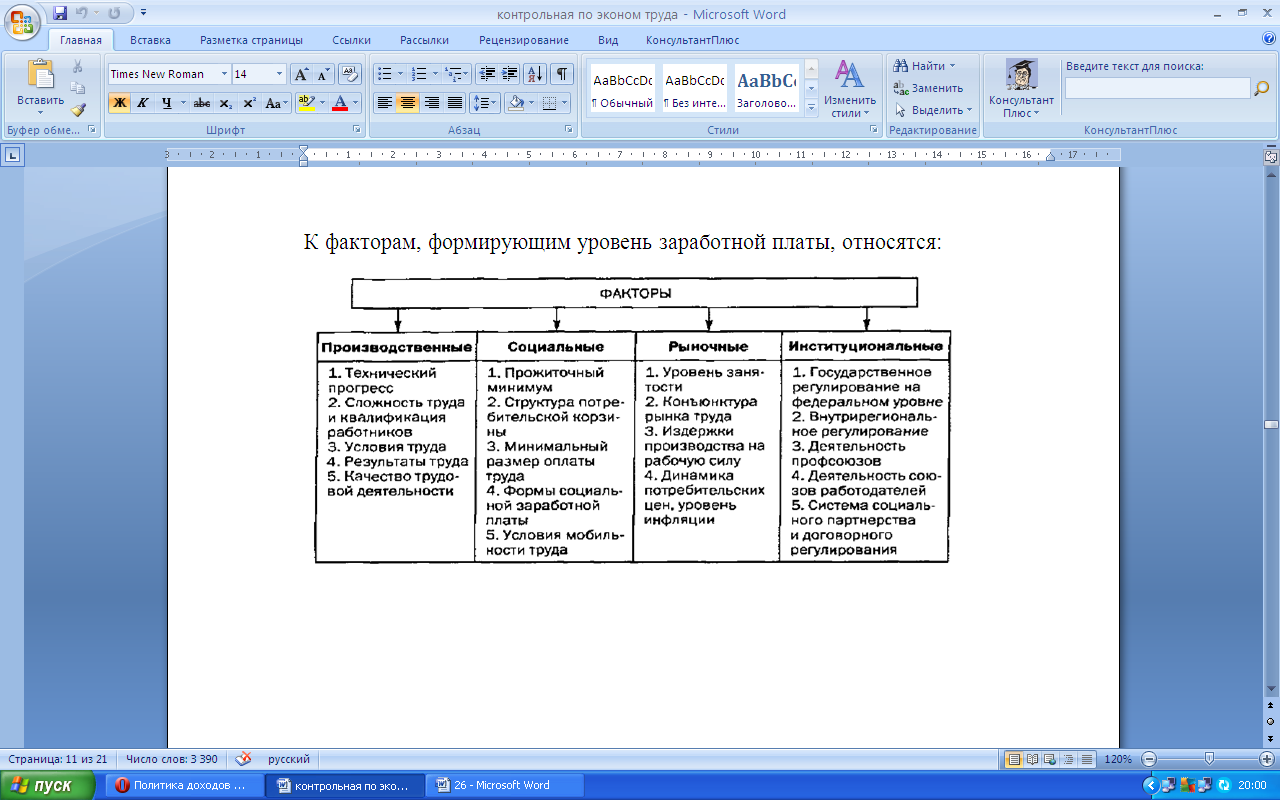1280x800 pixels.
Task: Click the ruler tab selector button
Action: tap(13, 155)
